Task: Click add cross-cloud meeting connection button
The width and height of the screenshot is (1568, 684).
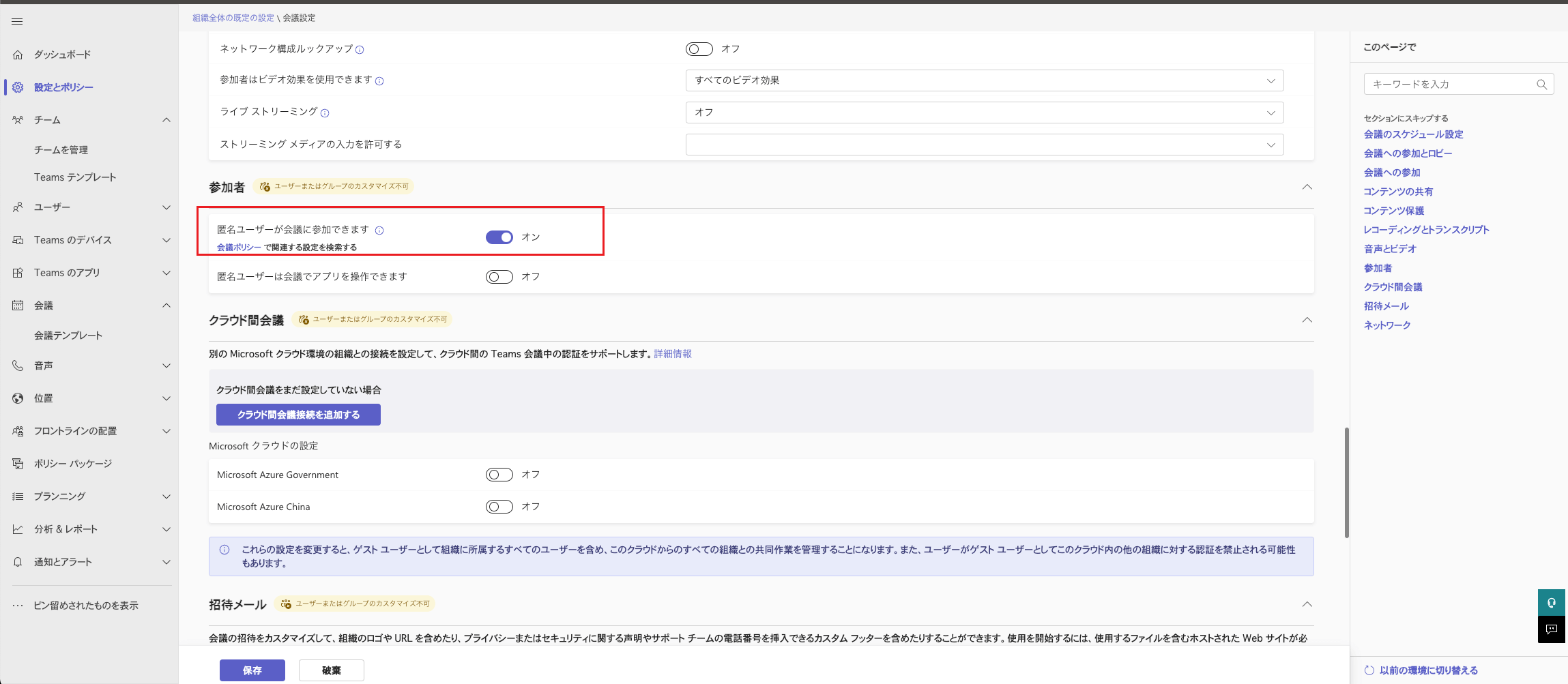Action: tap(298, 415)
